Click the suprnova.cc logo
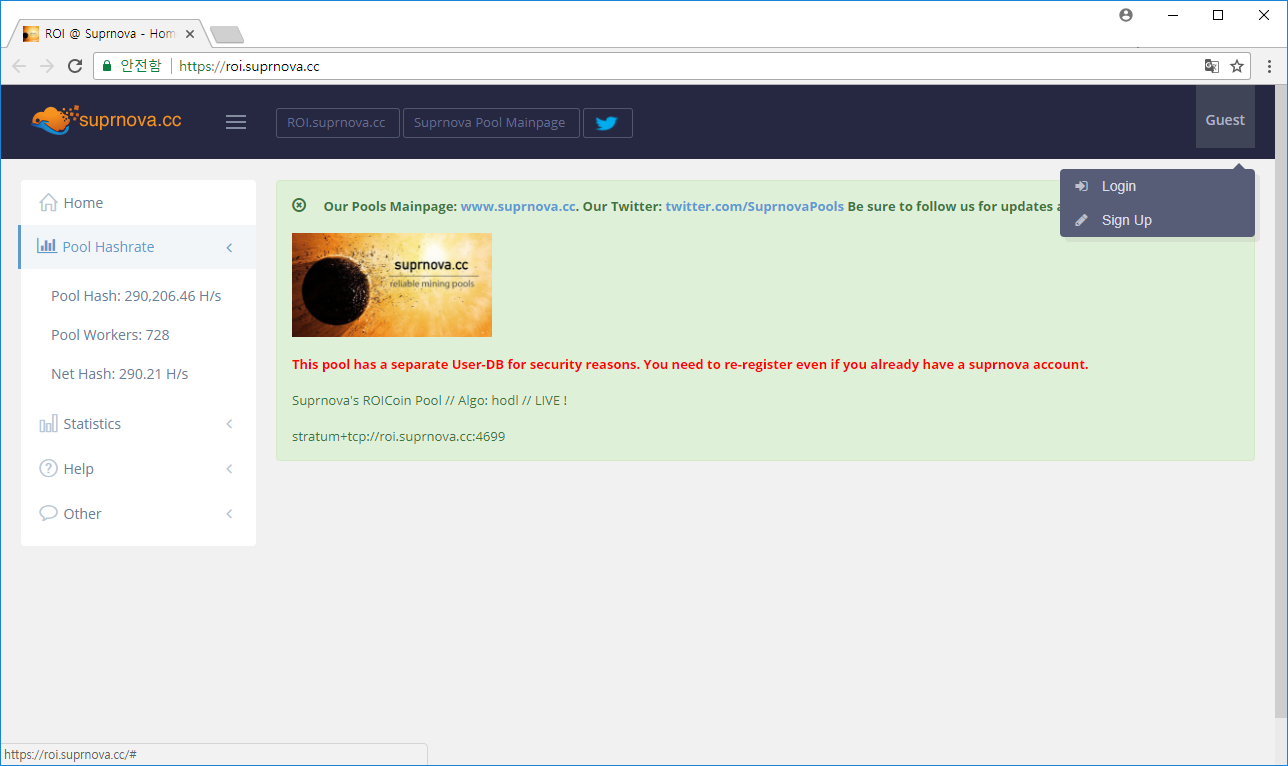1288x766 pixels. [x=106, y=120]
